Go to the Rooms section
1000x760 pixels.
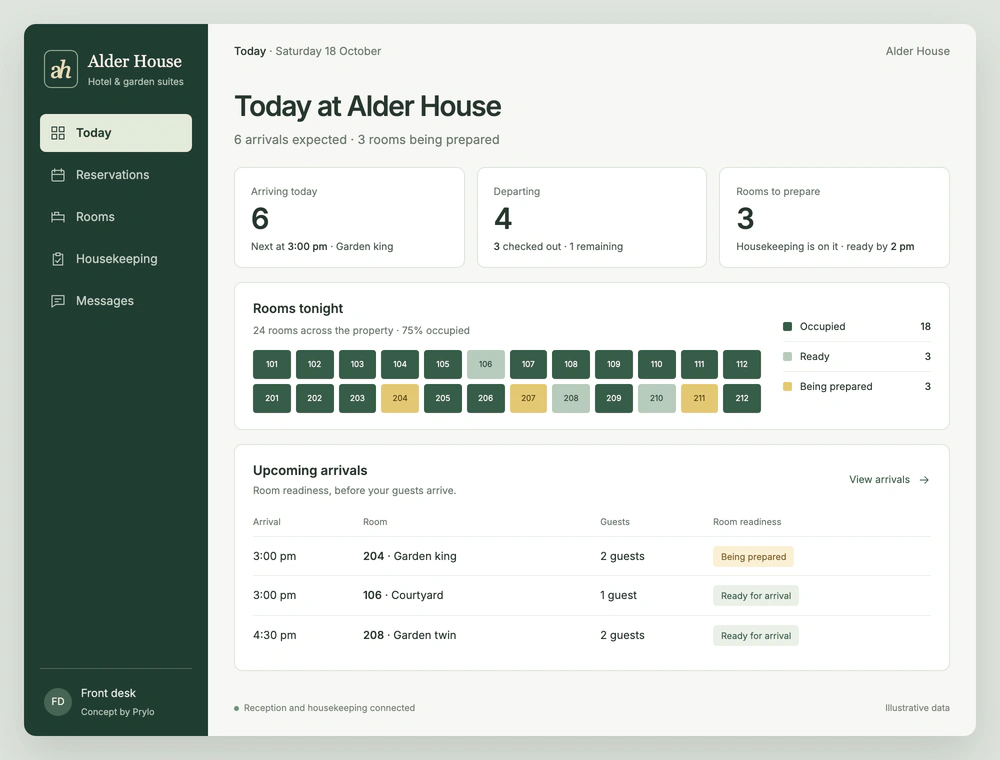(115, 217)
